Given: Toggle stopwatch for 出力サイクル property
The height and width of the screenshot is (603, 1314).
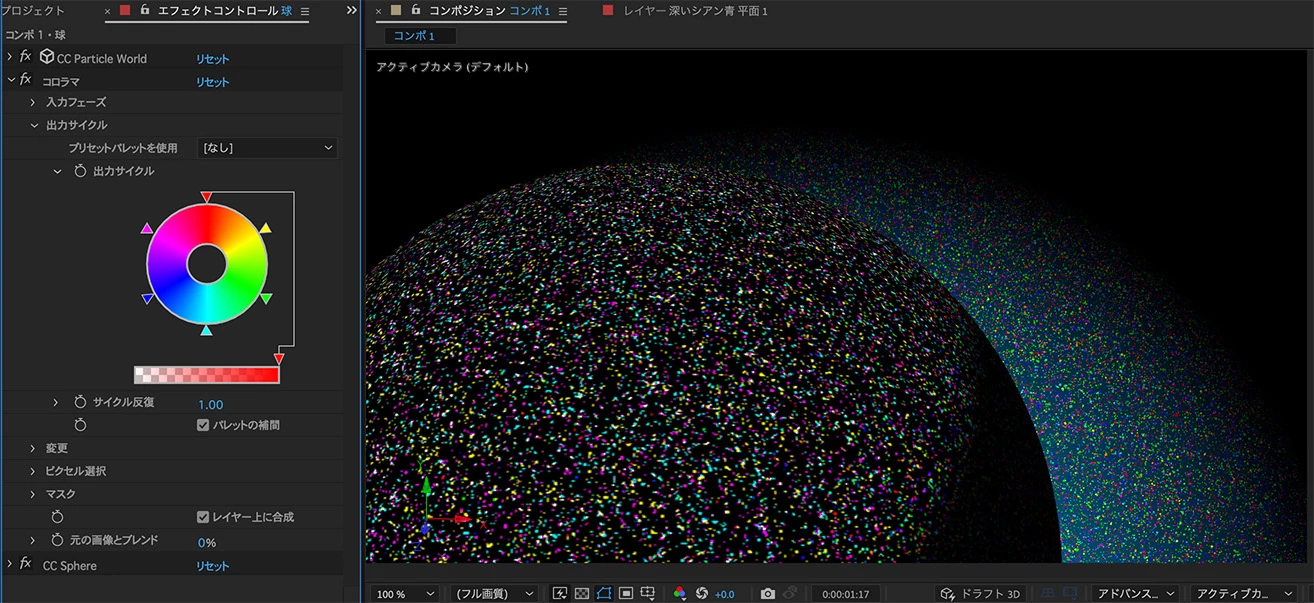Looking at the screenshot, I should pos(81,171).
